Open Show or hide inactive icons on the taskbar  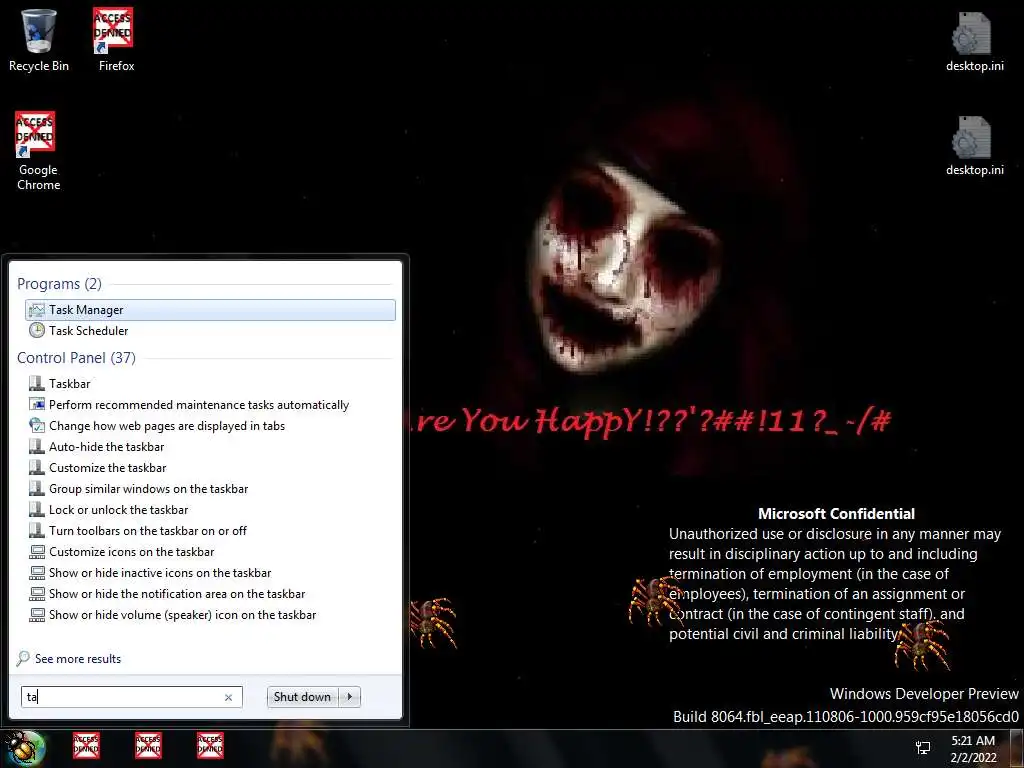pyautogui.click(x=210, y=572)
